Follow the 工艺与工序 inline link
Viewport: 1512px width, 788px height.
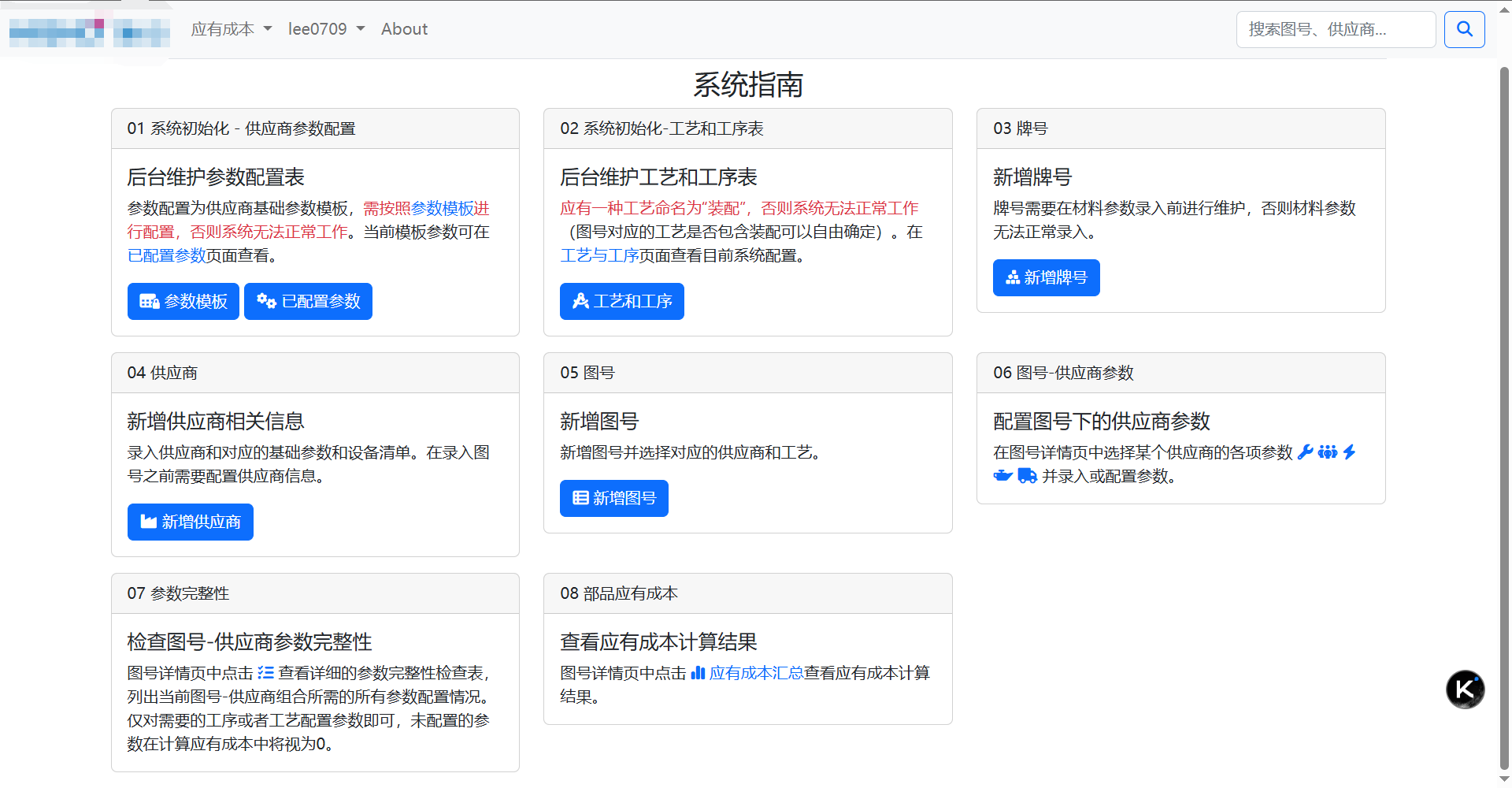[x=599, y=255]
